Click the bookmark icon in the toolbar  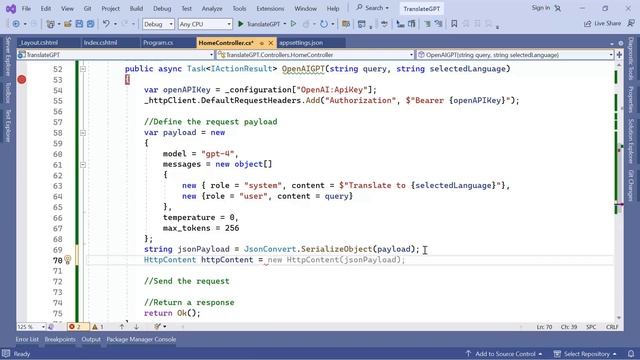(x=454, y=24)
